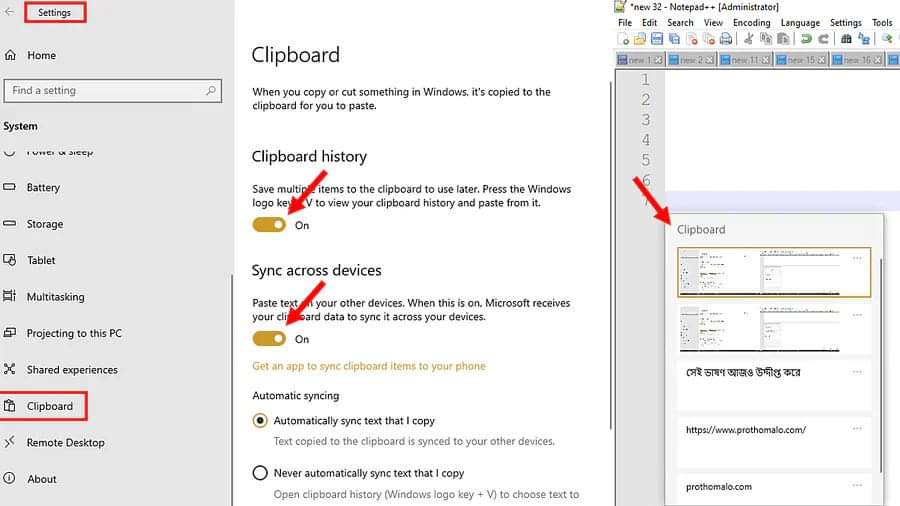Close the new 1 tab
900x506 pixels.
tap(658, 60)
